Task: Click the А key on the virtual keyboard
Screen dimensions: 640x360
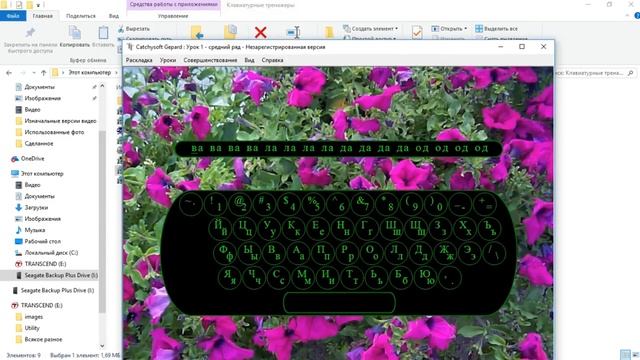Action: pos(299,252)
